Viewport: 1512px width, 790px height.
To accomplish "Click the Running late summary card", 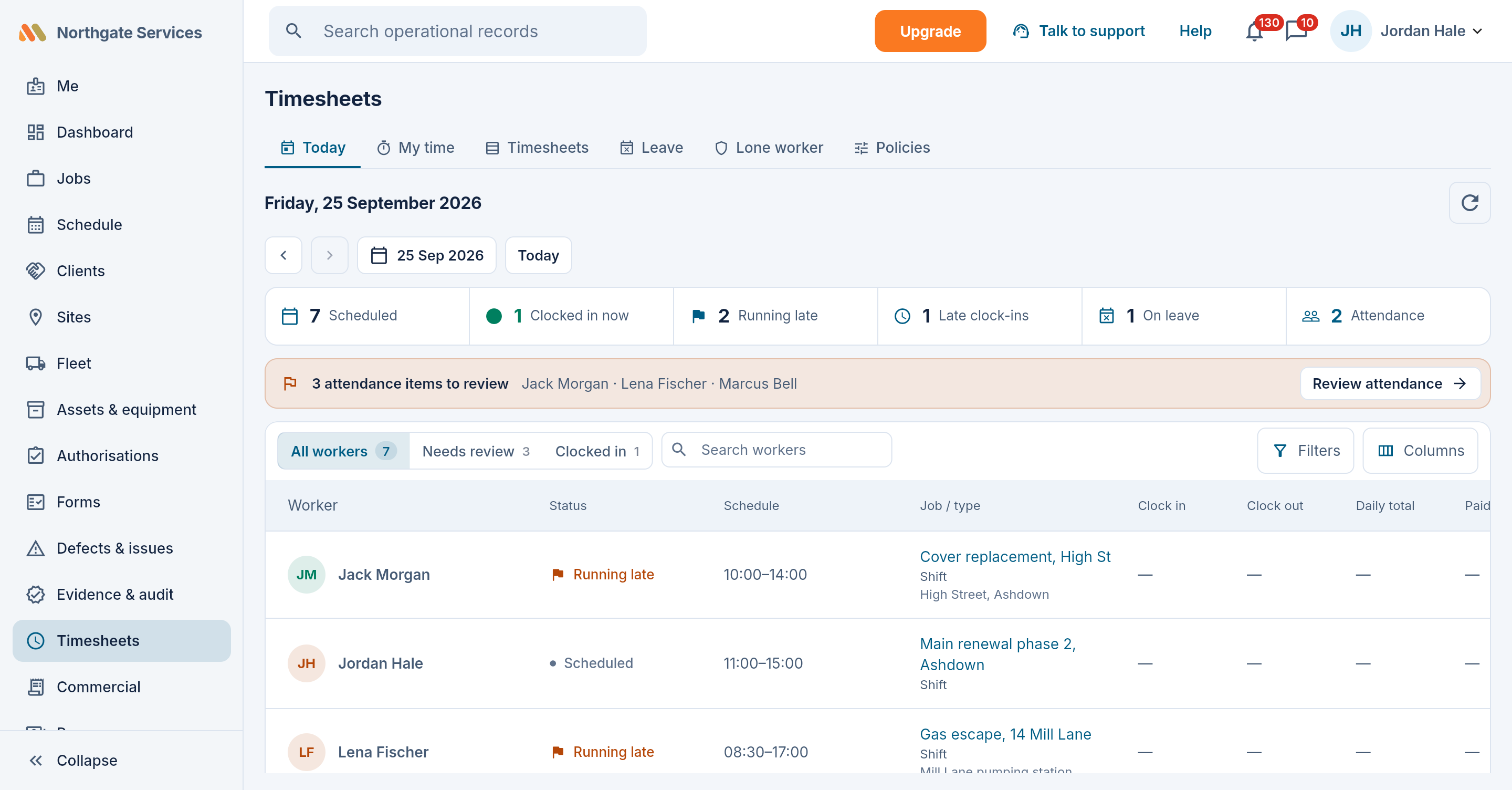I will click(x=775, y=316).
